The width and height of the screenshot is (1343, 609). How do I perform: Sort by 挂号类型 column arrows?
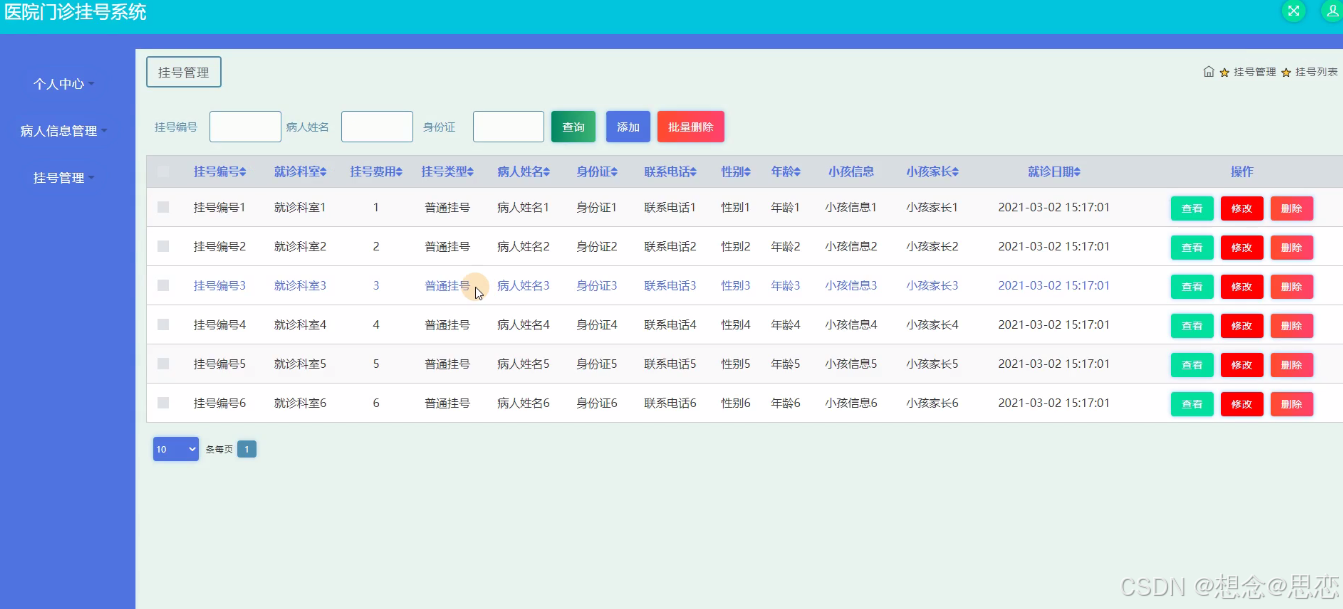point(471,172)
